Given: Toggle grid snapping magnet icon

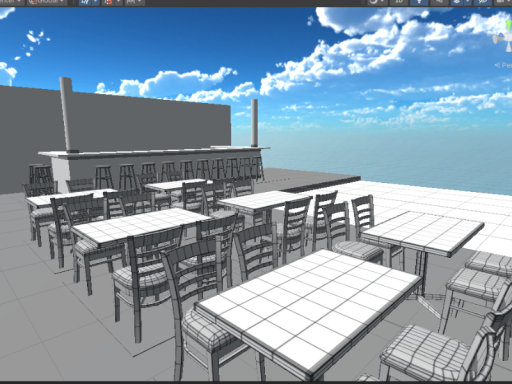Looking at the screenshot, I should pos(108,2).
